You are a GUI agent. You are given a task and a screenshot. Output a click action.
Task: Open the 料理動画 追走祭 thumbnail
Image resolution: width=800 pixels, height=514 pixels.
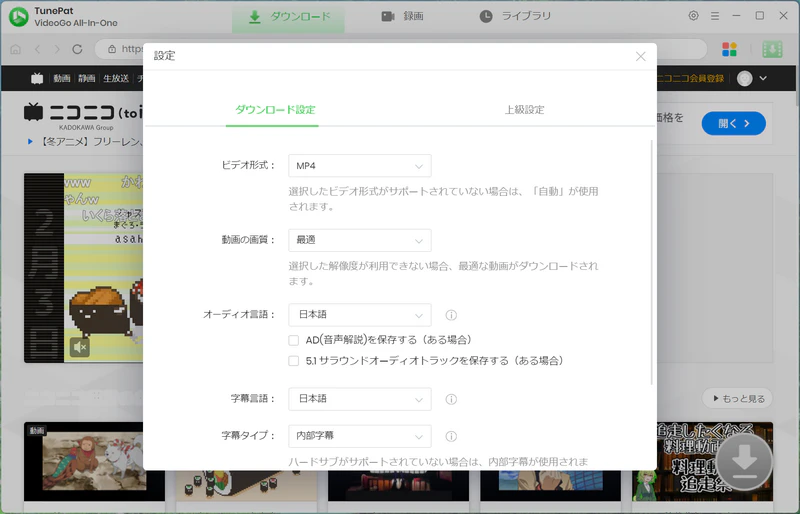702,461
